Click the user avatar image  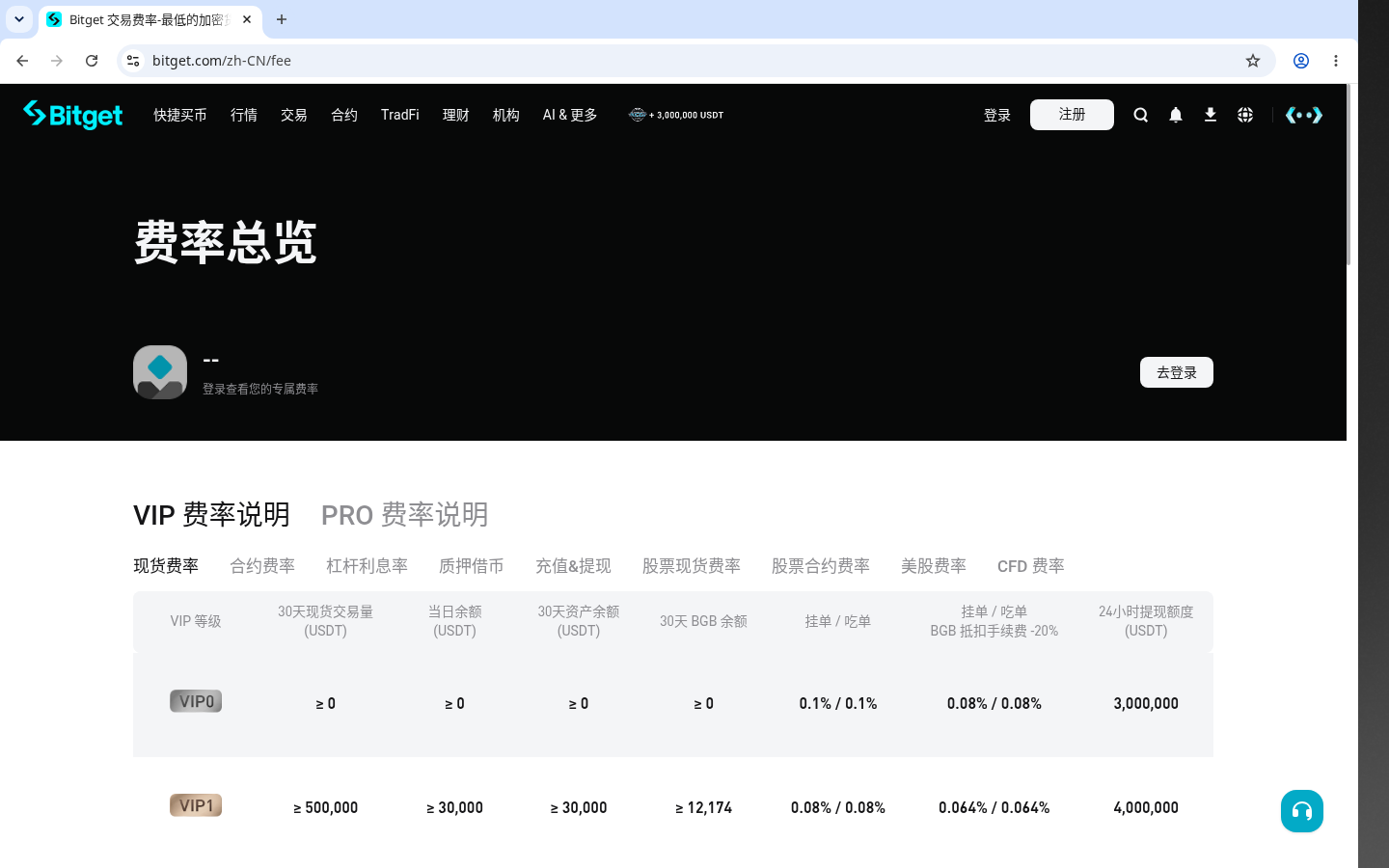160,372
